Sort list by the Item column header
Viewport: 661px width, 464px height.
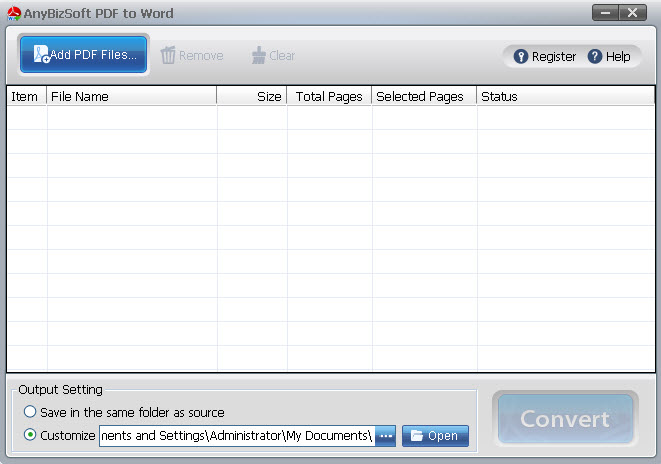point(25,96)
